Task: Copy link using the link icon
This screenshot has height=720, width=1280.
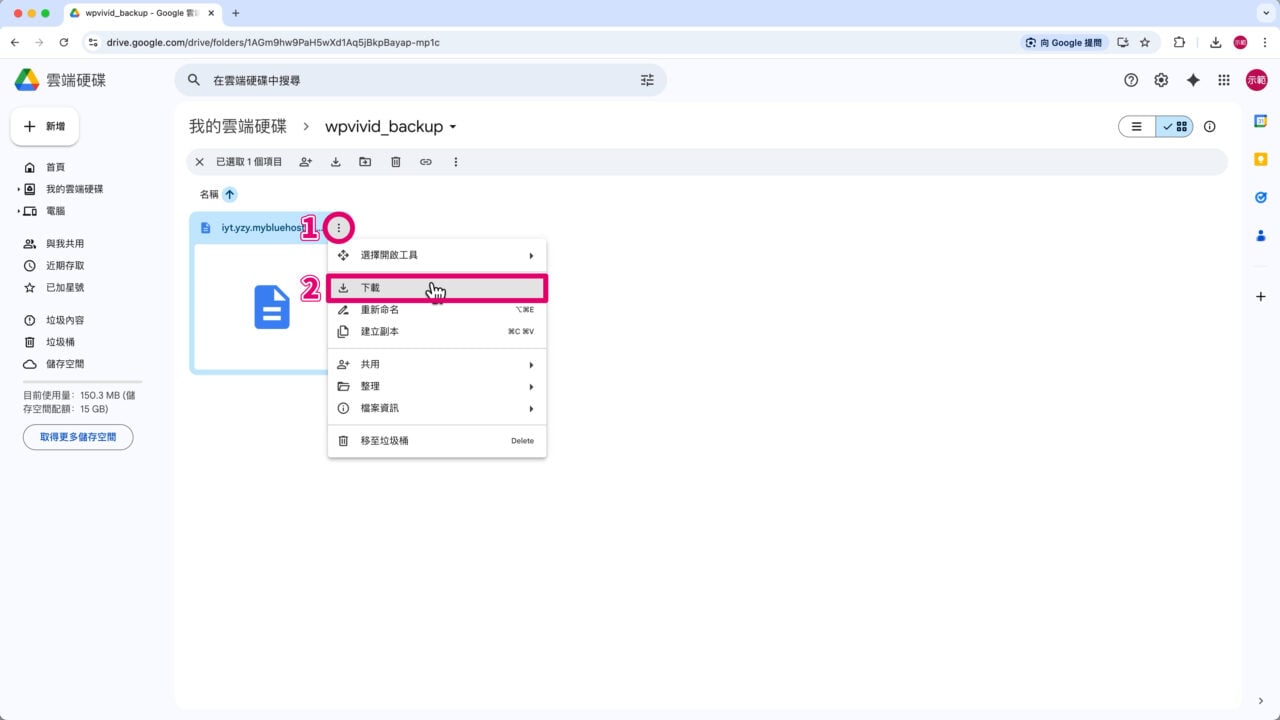Action: (x=426, y=162)
